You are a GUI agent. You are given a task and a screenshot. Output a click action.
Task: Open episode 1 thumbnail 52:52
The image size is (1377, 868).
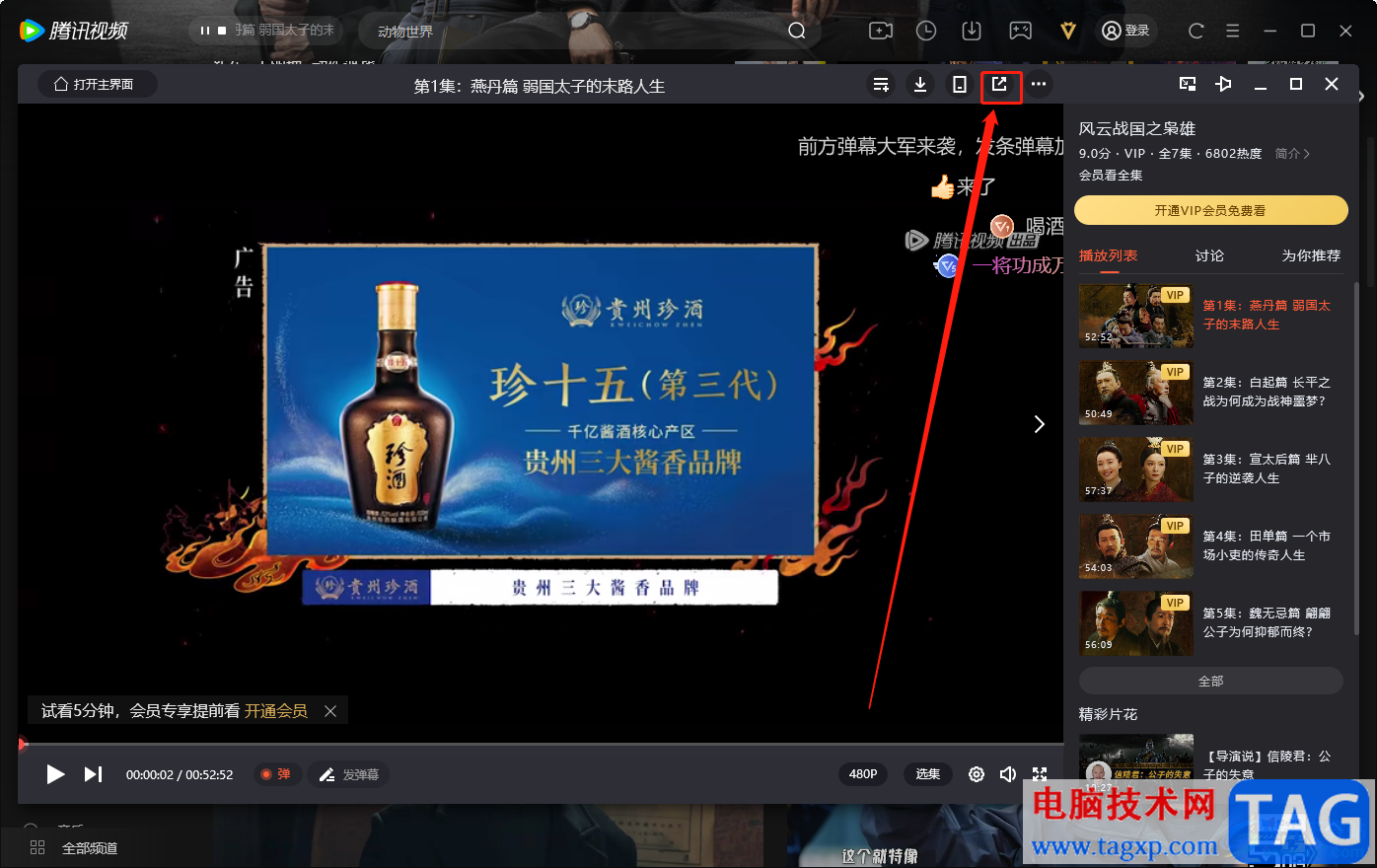[x=1136, y=316]
